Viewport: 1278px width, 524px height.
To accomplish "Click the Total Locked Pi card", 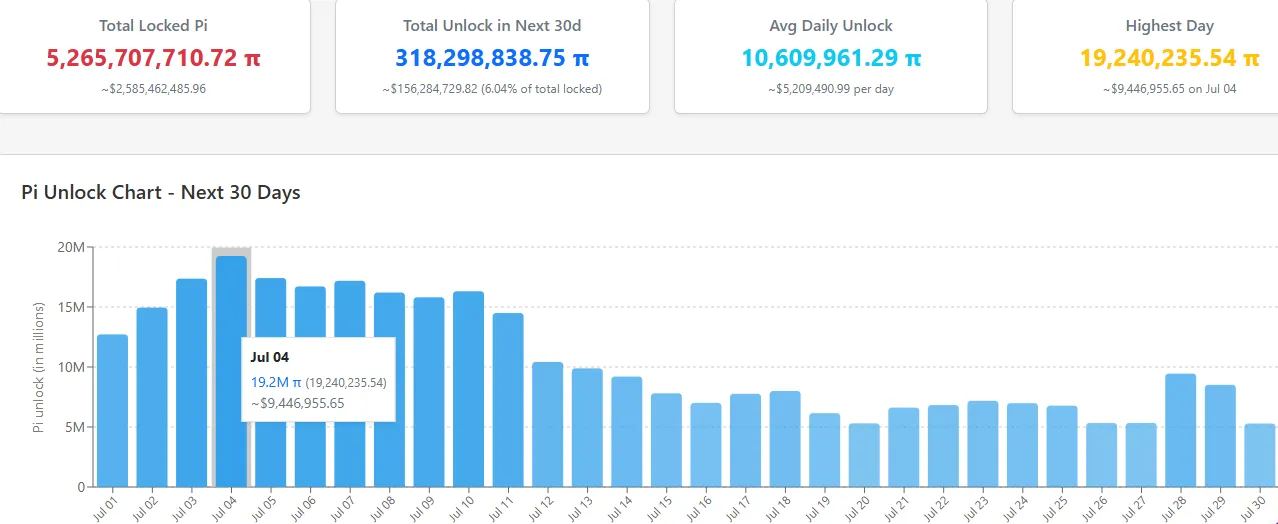I will tap(154, 55).
